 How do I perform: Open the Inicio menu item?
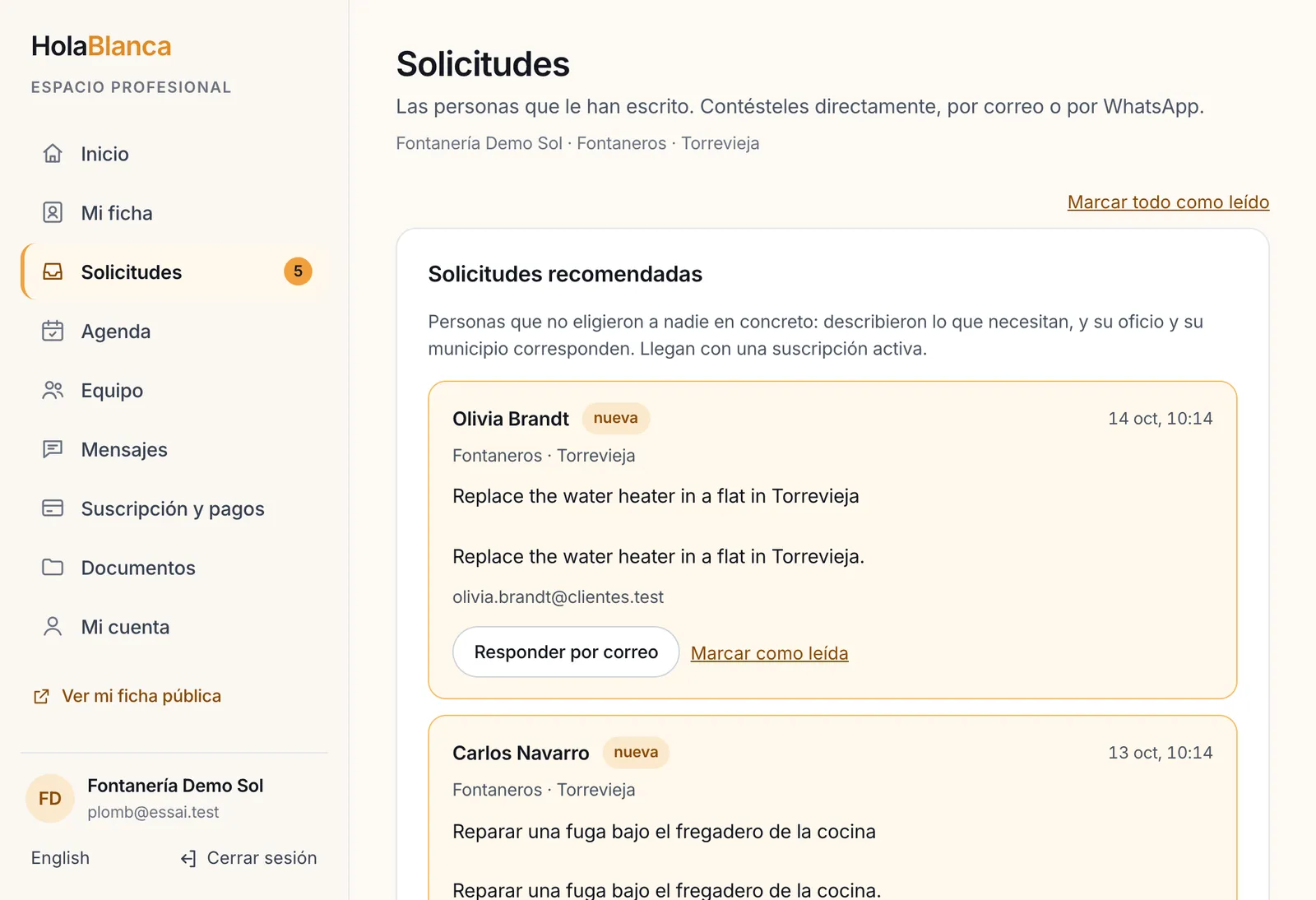coord(174,154)
